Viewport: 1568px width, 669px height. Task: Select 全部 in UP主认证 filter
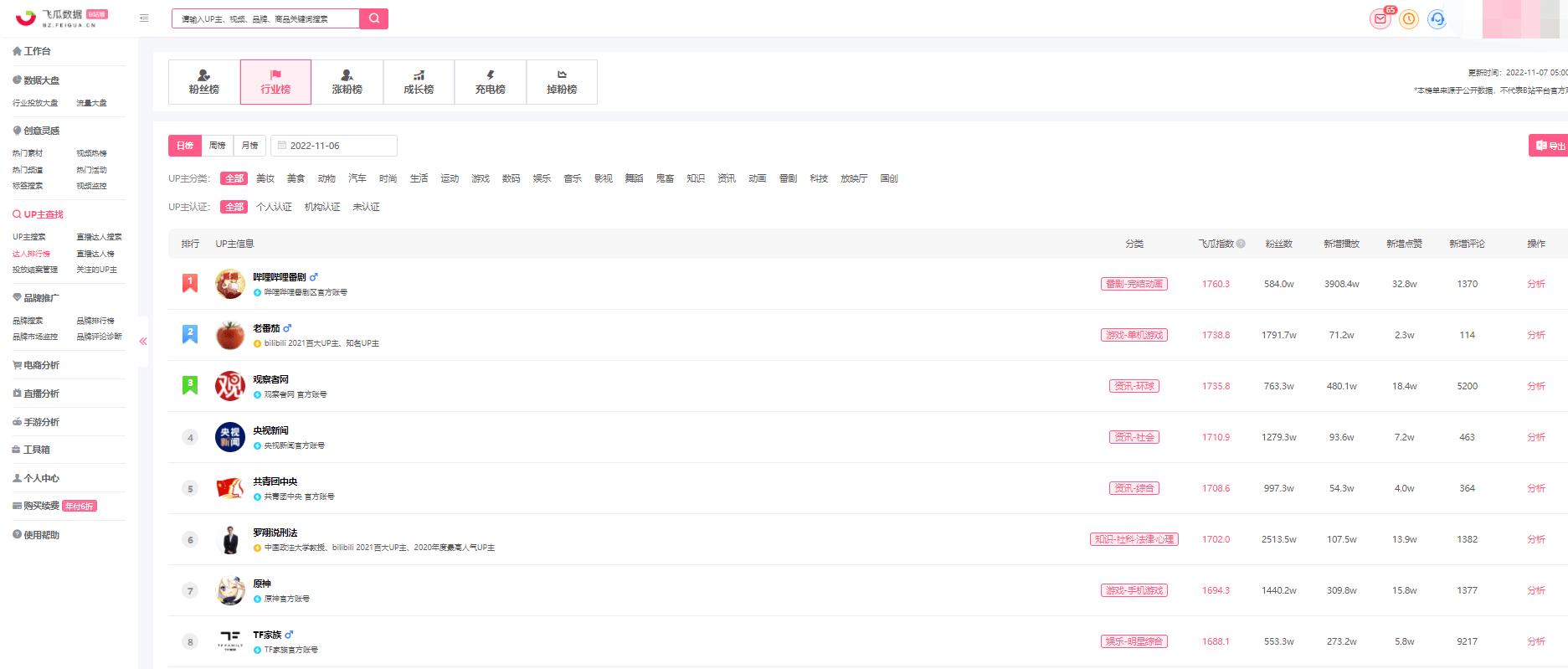[234, 207]
